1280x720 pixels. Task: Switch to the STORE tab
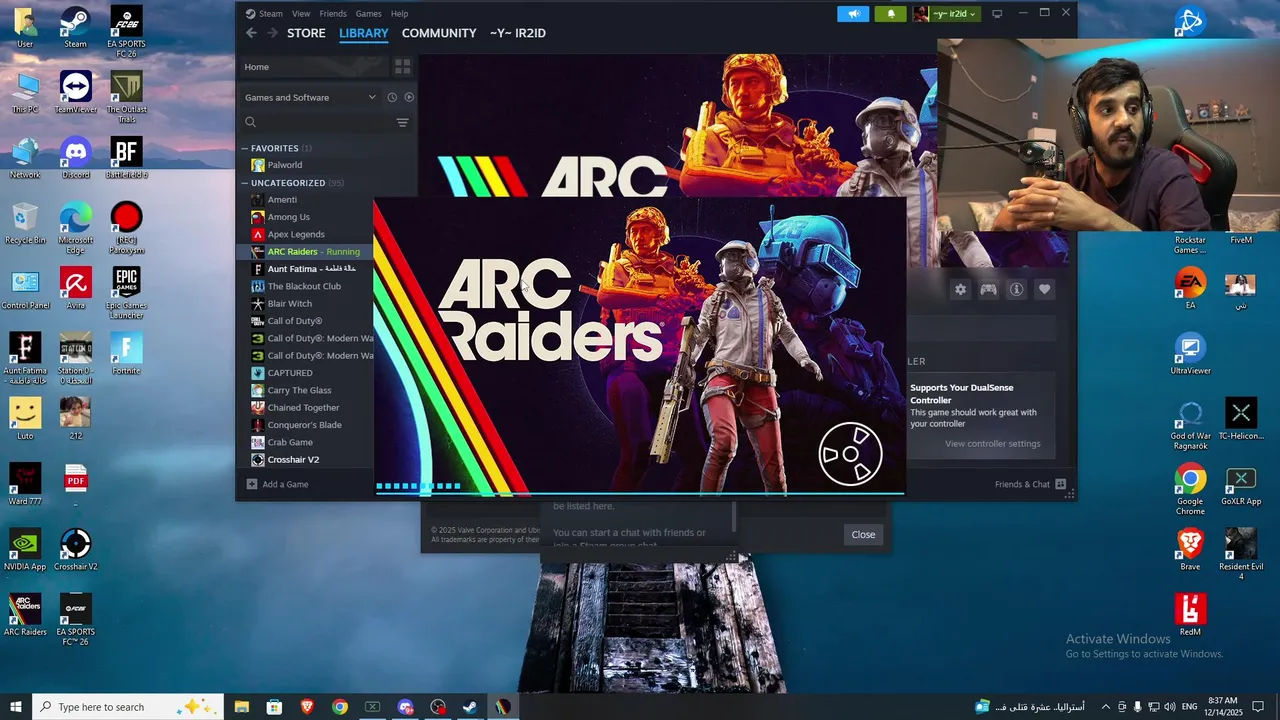point(306,33)
